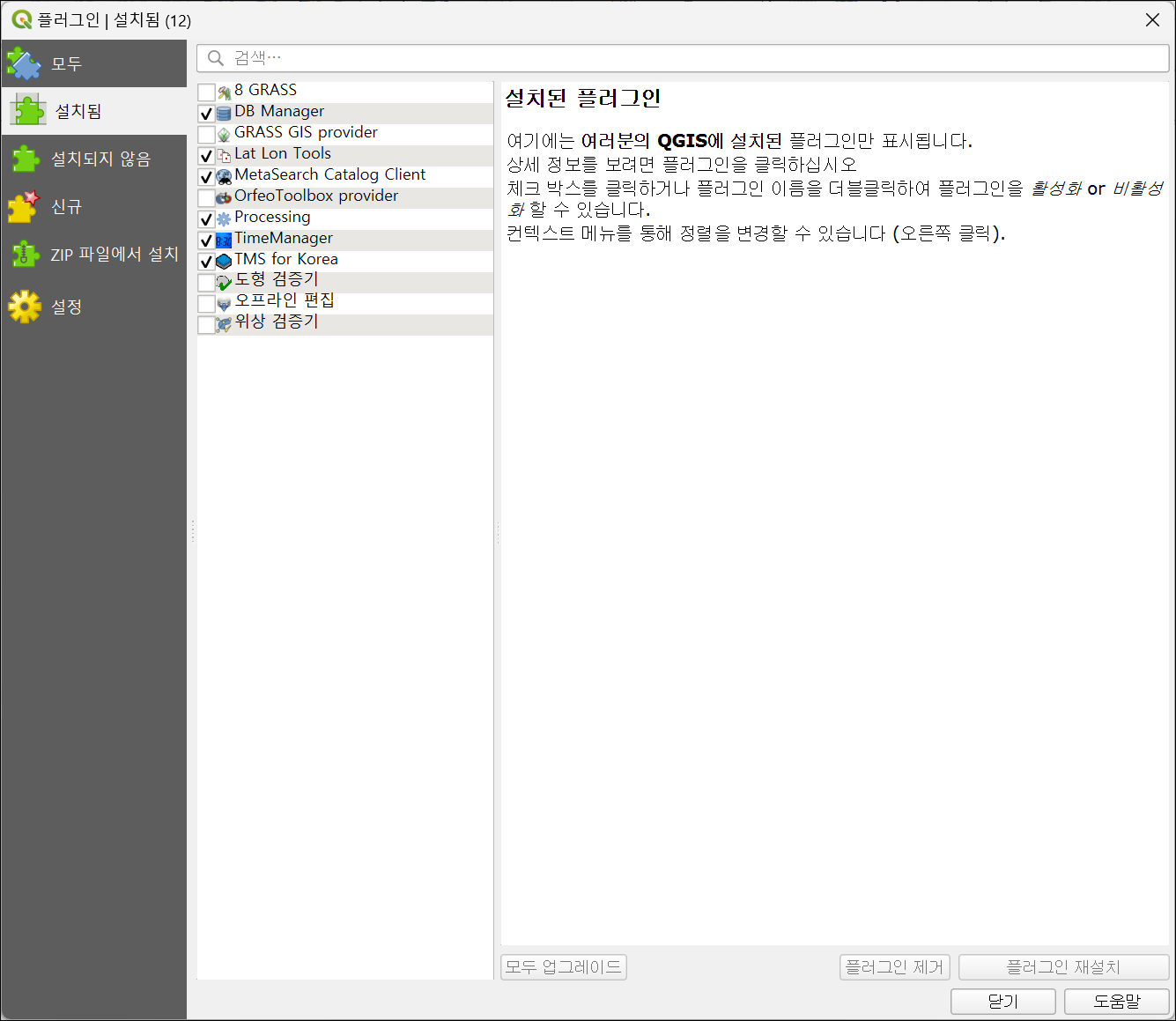Click the magnifier icon in search box
The width and height of the screenshot is (1176, 1021).
point(216,58)
